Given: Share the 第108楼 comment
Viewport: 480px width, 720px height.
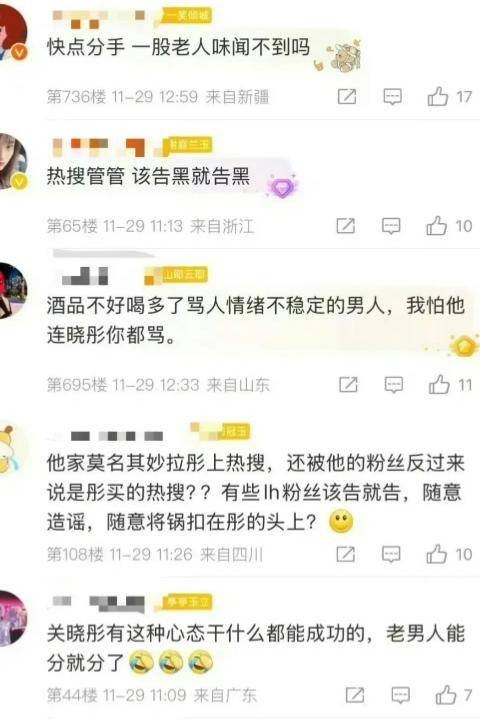Looking at the screenshot, I should point(345,554).
